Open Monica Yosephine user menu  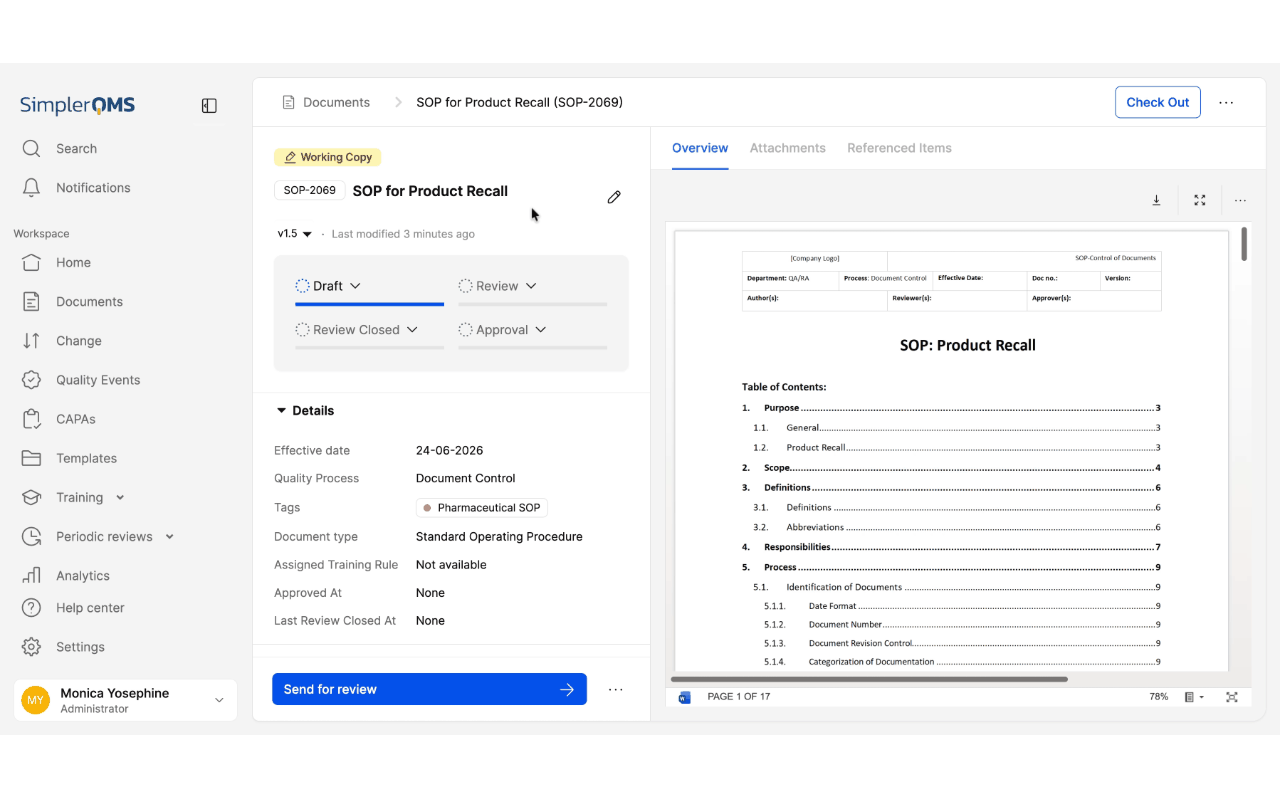126,700
